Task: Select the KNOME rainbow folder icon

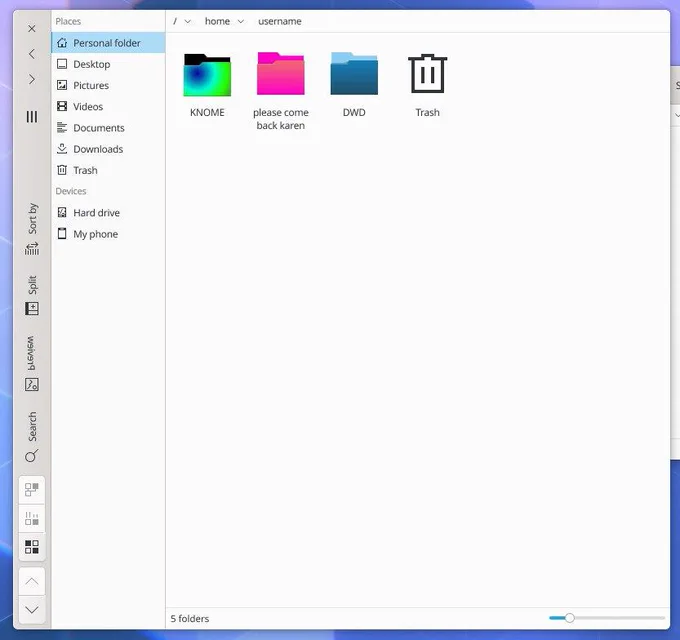Action: click(207, 75)
